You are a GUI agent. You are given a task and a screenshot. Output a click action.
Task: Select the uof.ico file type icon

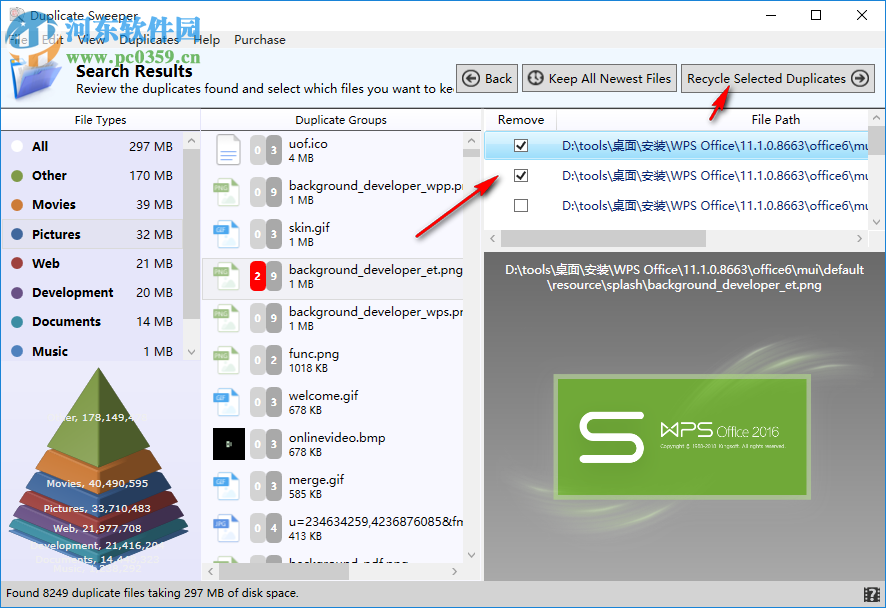(228, 150)
